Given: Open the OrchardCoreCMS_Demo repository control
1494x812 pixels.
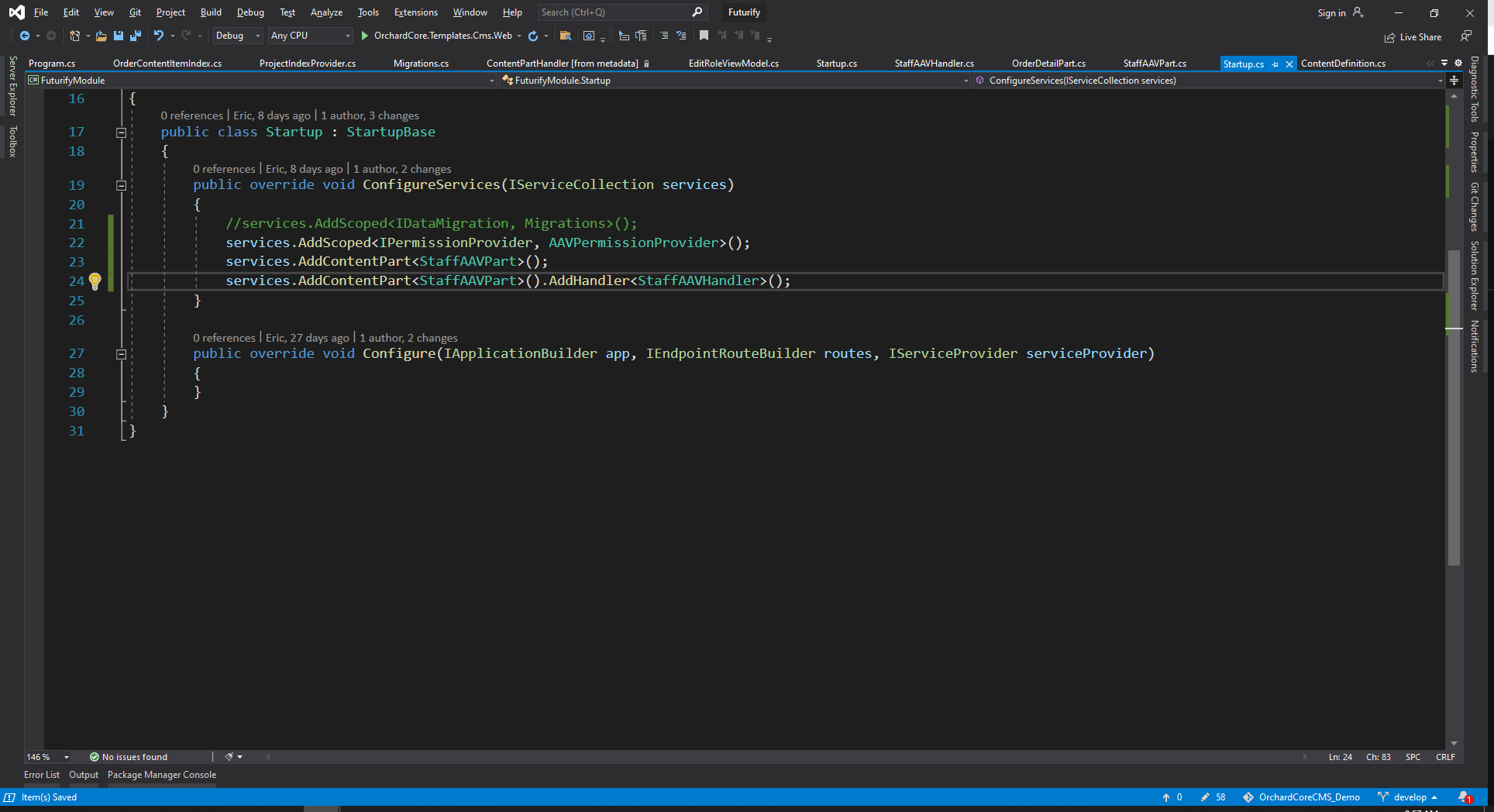Looking at the screenshot, I should pyautogui.click(x=1308, y=797).
